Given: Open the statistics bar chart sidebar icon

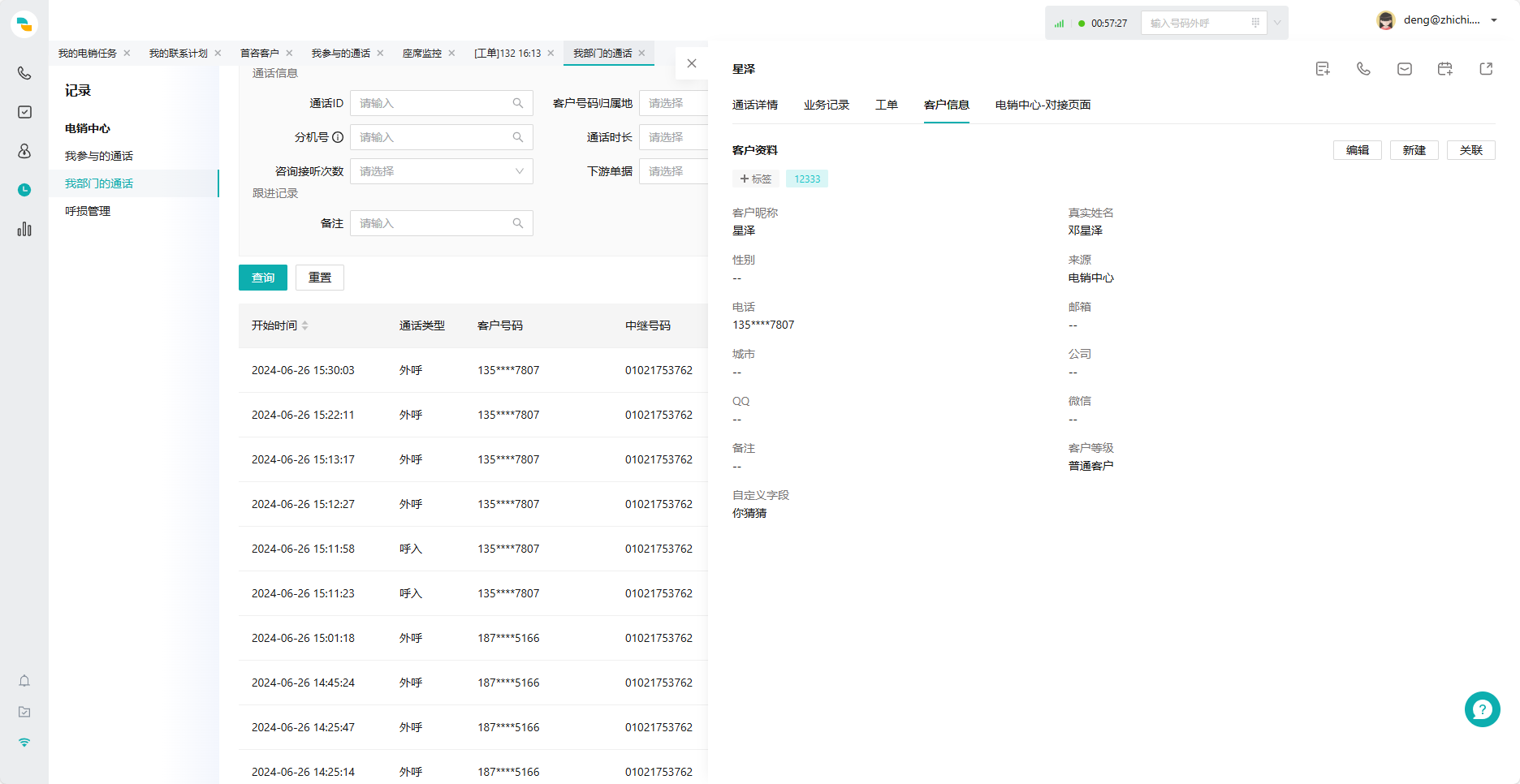Looking at the screenshot, I should click(x=24, y=229).
